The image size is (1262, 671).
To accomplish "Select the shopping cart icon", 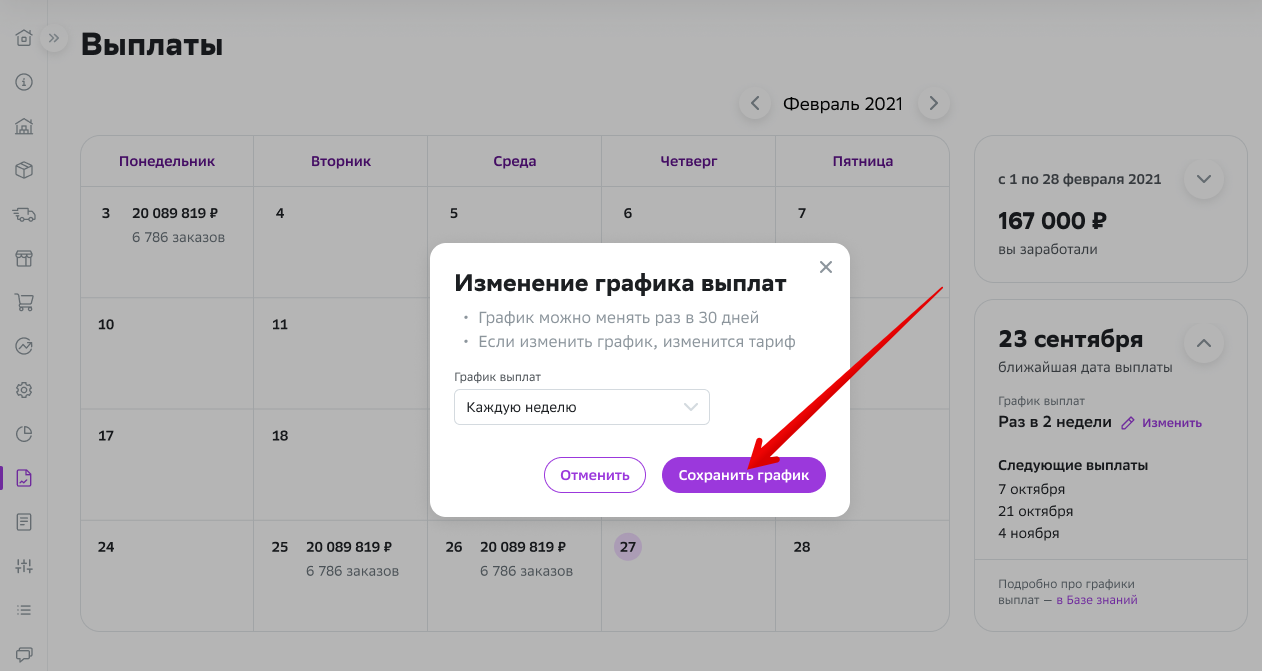I will click(23, 302).
